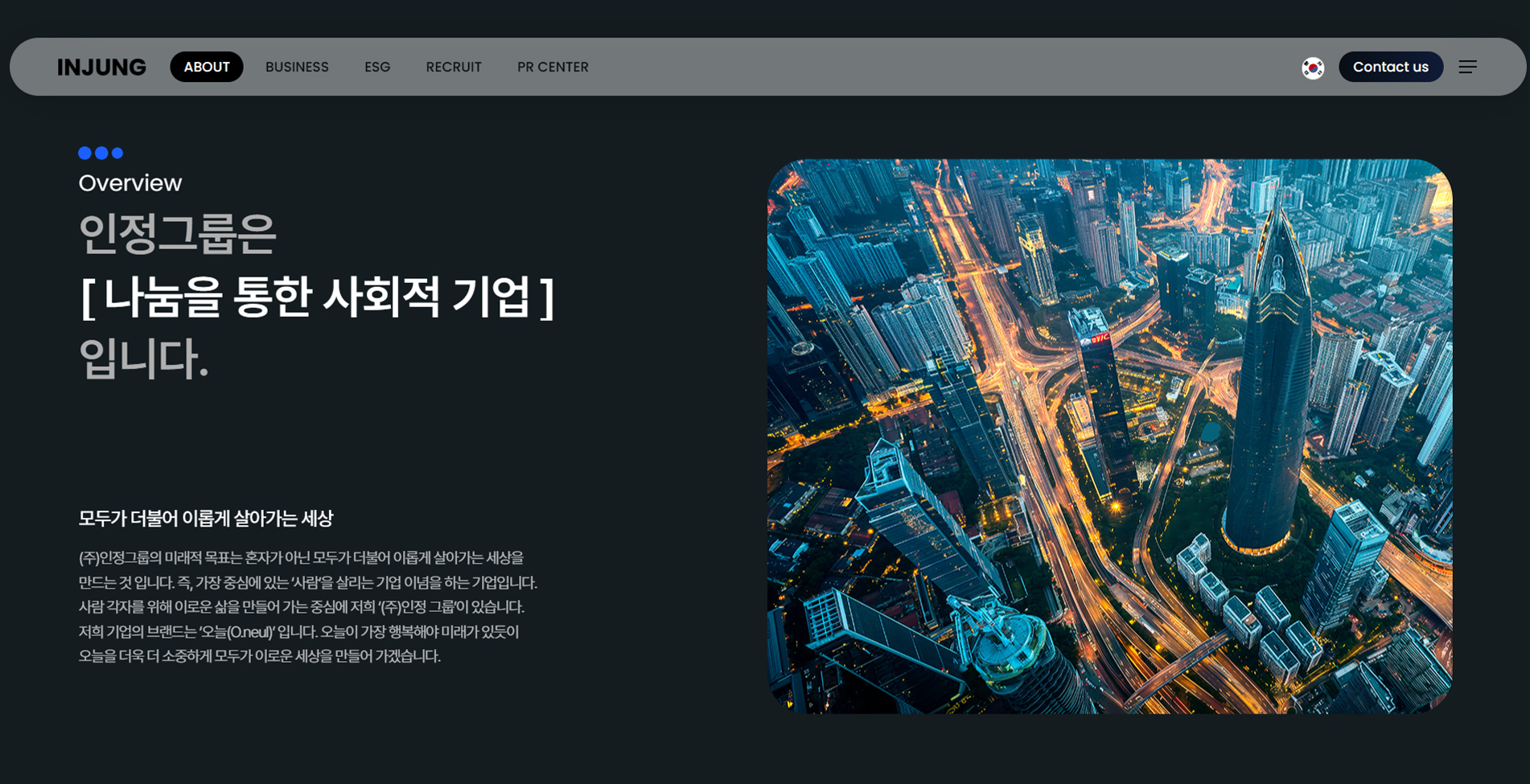The width and height of the screenshot is (1530, 784).
Task: Open the RECRUIT menu item
Action: (x=454, y=68)
